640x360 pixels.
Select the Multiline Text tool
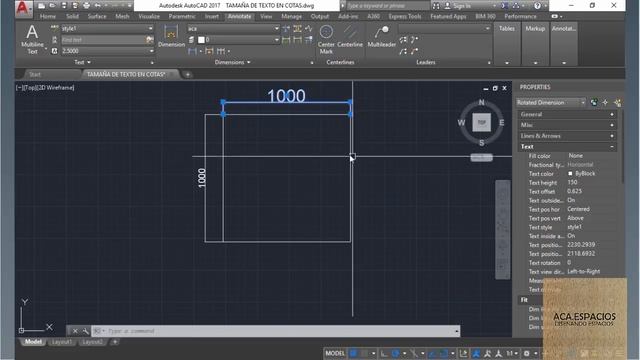pyautogui.click(x=32, y=39)
